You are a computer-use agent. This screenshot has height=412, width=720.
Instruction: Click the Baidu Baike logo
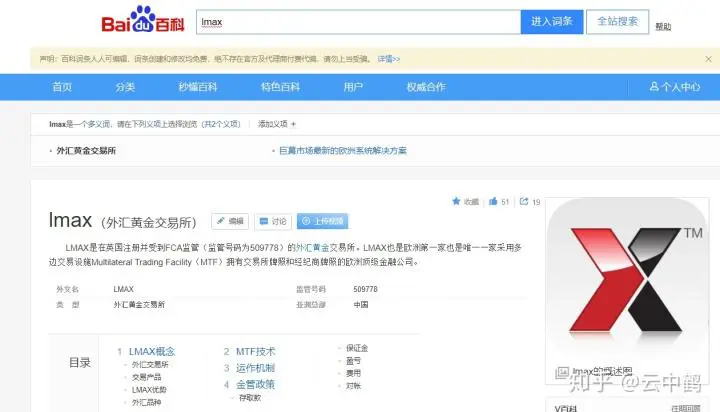point(143,20)
